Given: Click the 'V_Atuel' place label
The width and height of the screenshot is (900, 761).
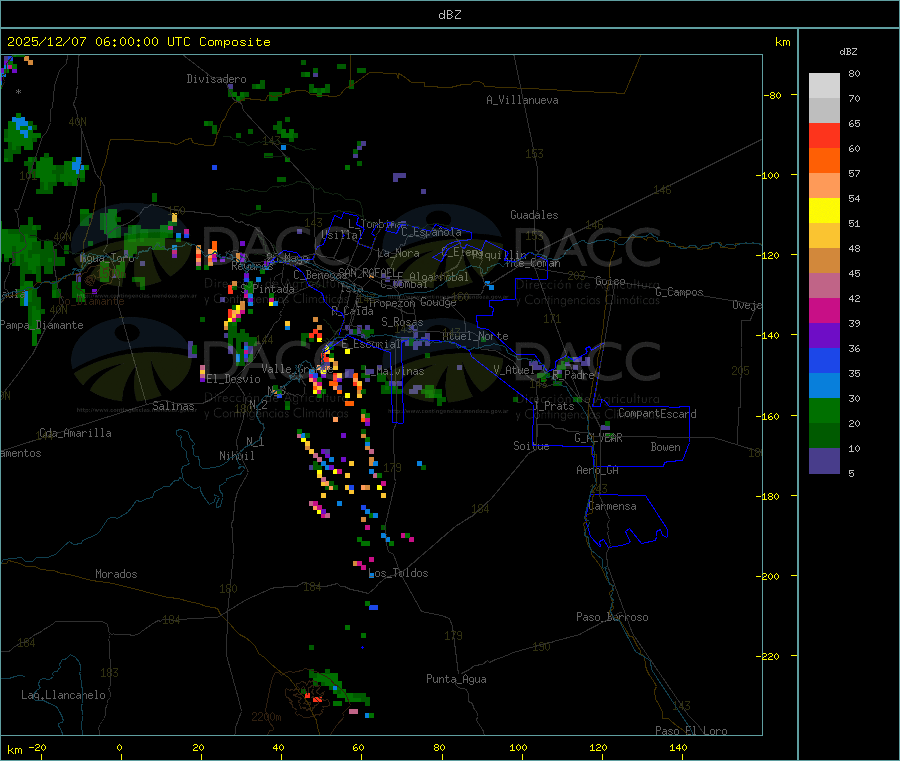Looking at the screenshot, I should click(x=514, y=370).
